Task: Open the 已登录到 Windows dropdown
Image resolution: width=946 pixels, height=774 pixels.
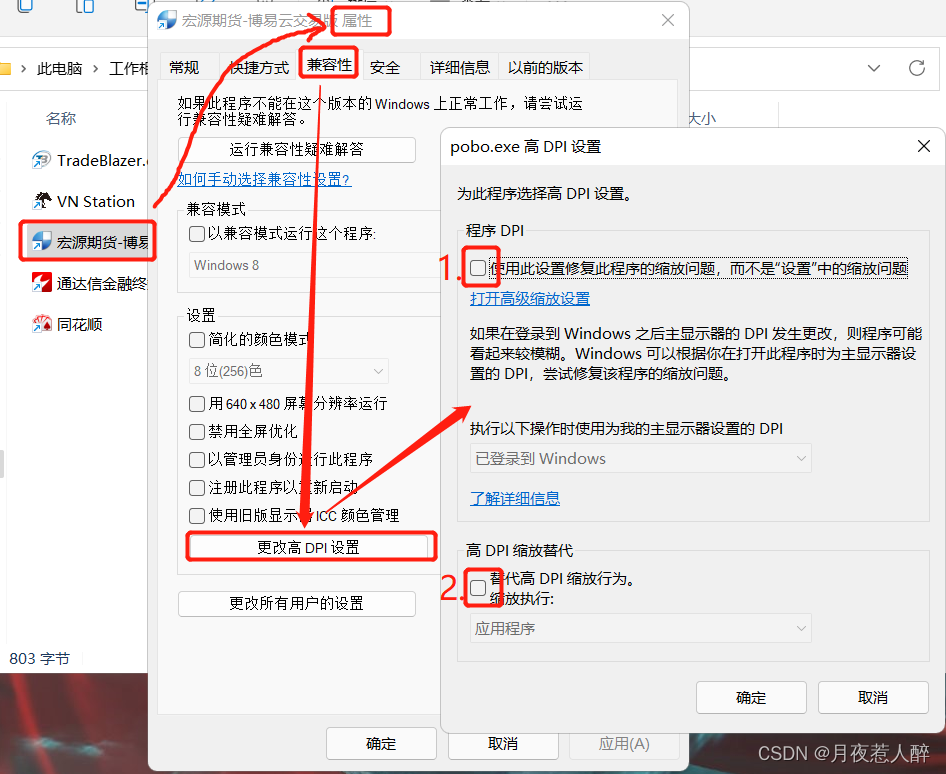Action: pyautogui.click(x=641, y=458)
